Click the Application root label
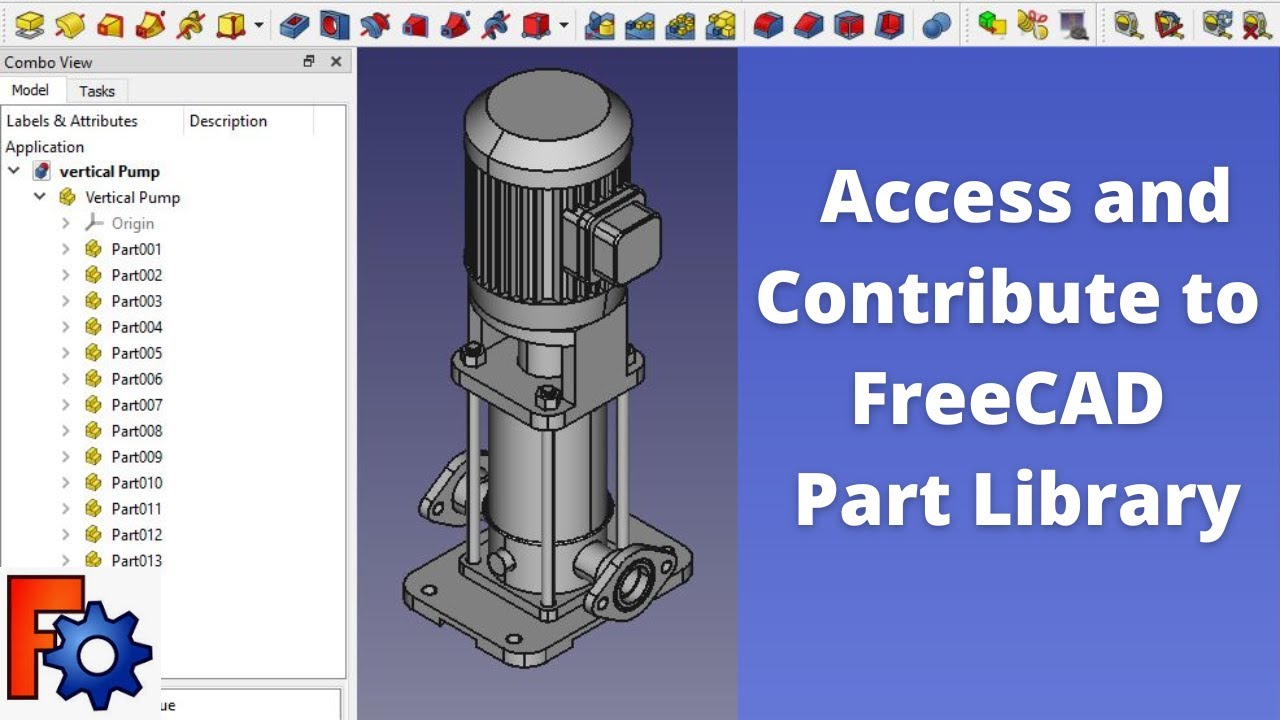 tap(45, 147)
